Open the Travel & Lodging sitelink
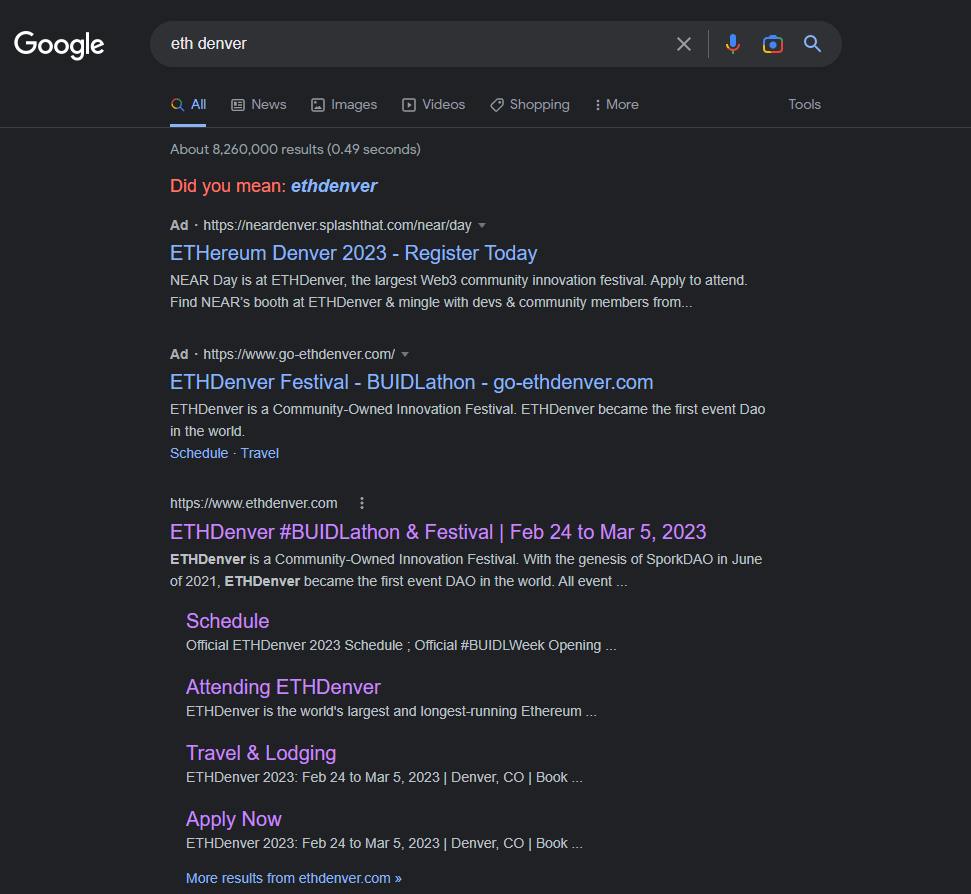This screenshot has height=894, width=971. coord(261,753)
